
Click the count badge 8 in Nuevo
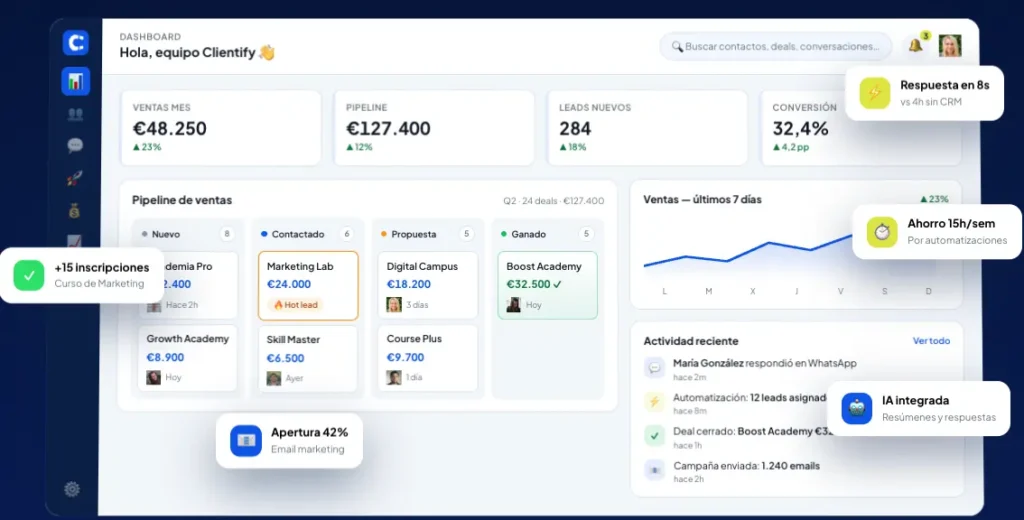coord(227,234)
